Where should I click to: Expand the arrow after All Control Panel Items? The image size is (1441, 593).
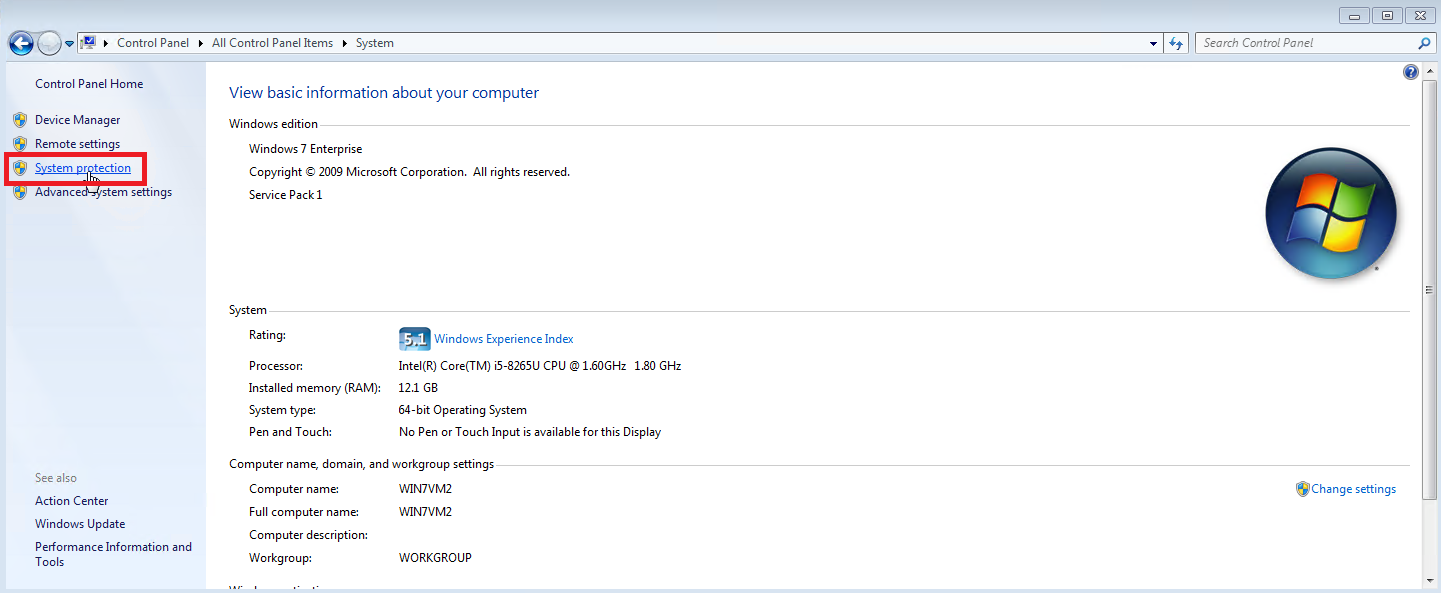coord(345,43)
